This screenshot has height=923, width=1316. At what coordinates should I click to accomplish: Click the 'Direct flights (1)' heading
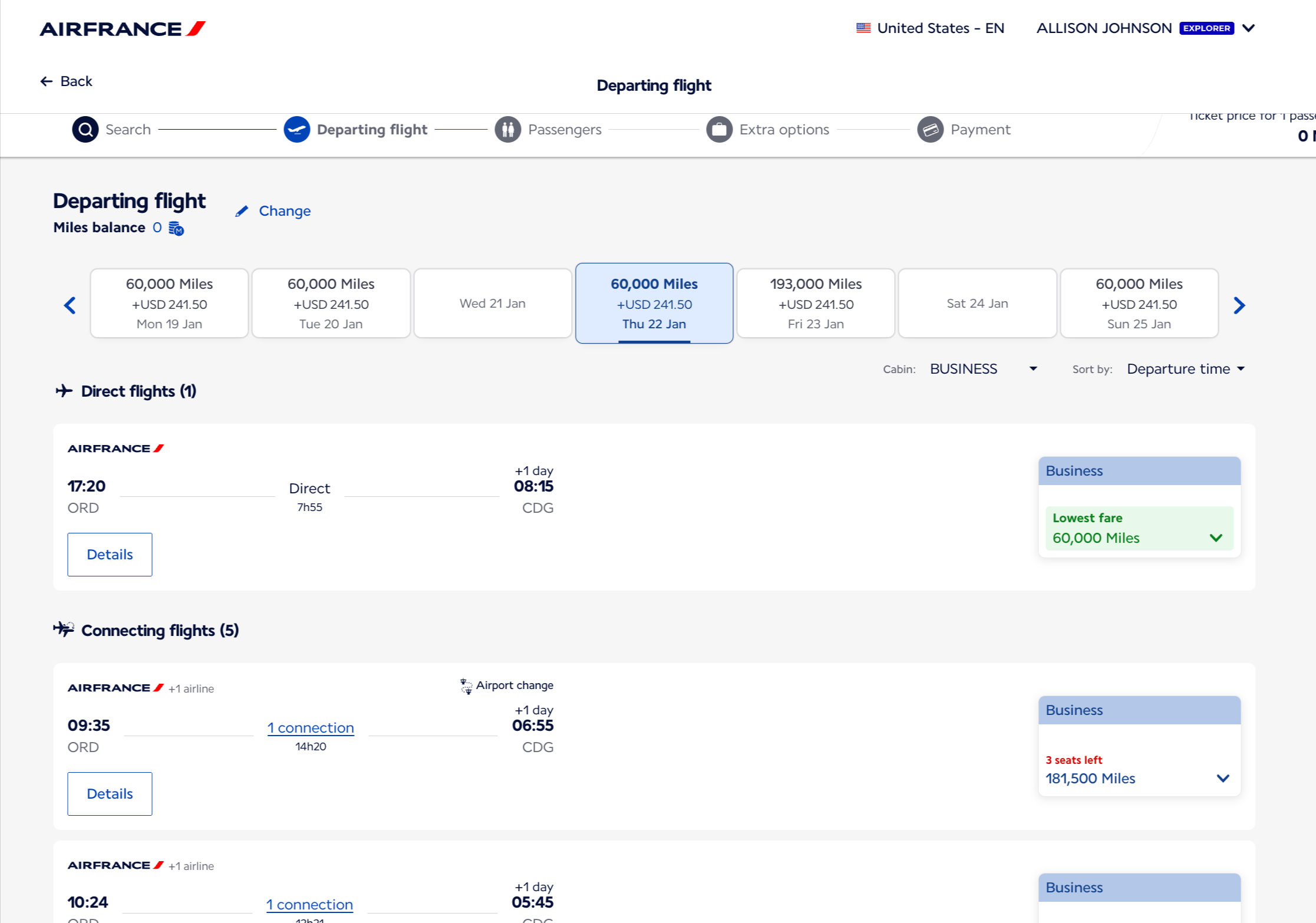pos(138,391)
